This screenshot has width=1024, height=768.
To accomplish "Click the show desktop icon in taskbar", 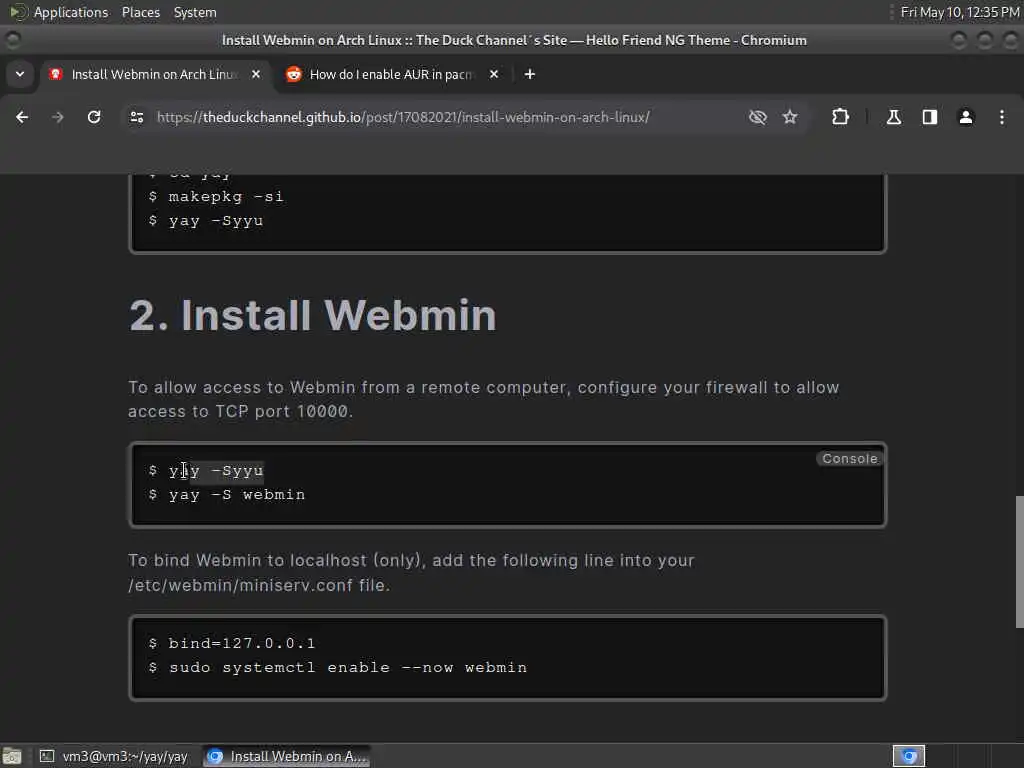I will point(12,756).
